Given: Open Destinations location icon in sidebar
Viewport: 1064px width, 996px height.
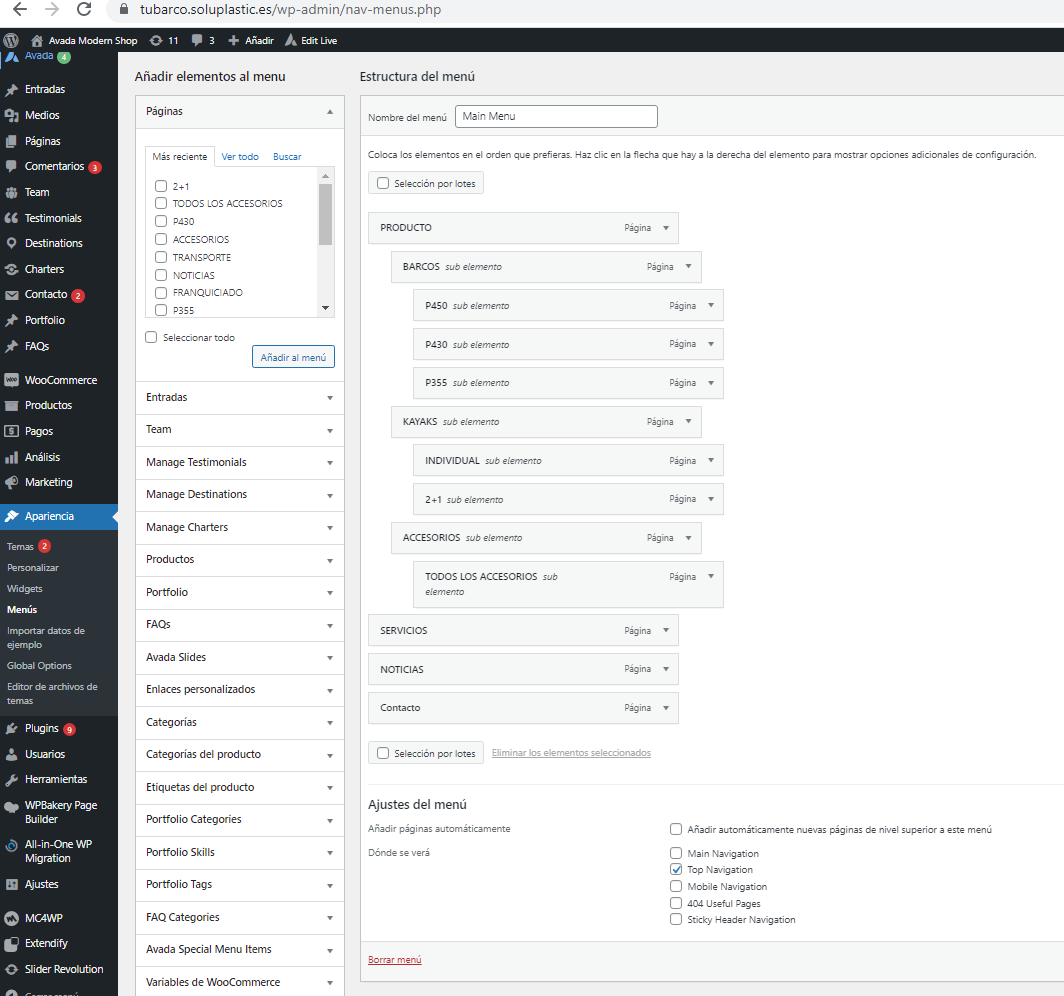Looking at the screenshot, I should 12,243.
